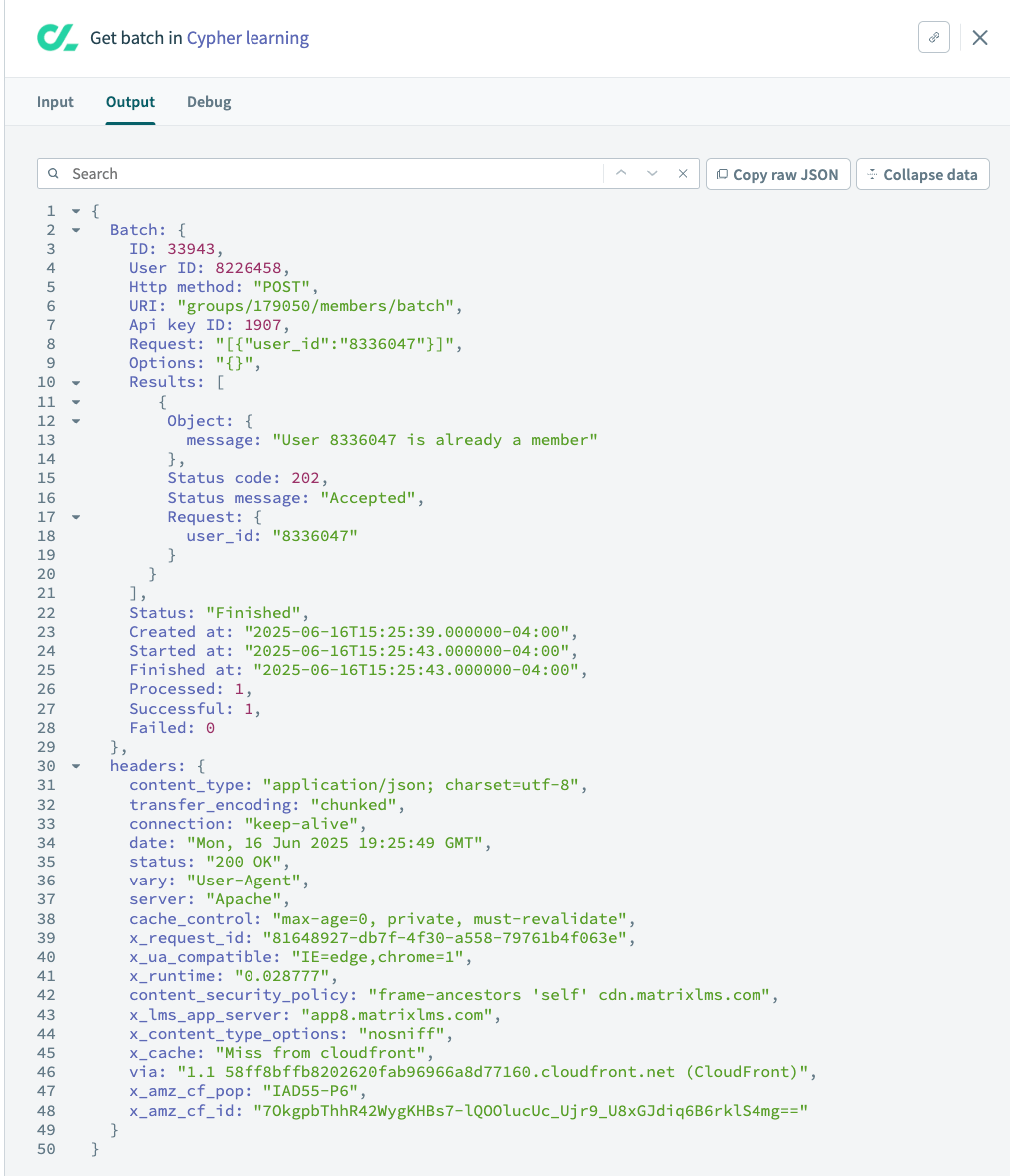
Task: Collapse the result item on line 11
Action: (76, 402)
